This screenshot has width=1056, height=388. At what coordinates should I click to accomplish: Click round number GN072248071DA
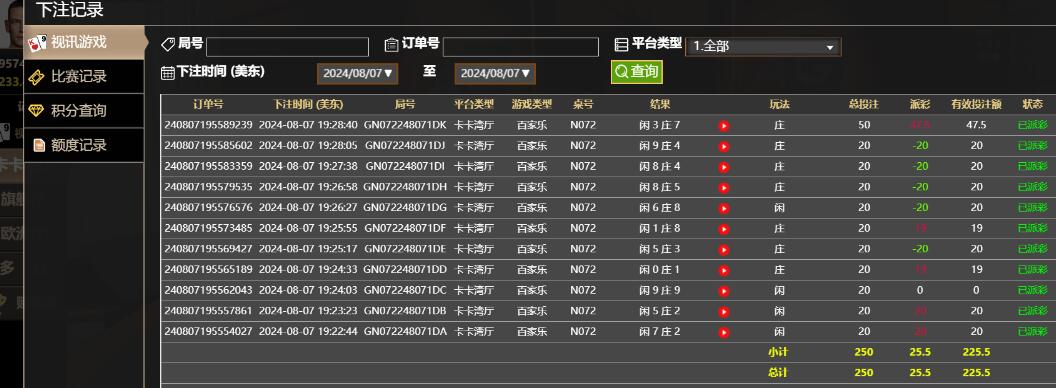(x=405, y=331)
